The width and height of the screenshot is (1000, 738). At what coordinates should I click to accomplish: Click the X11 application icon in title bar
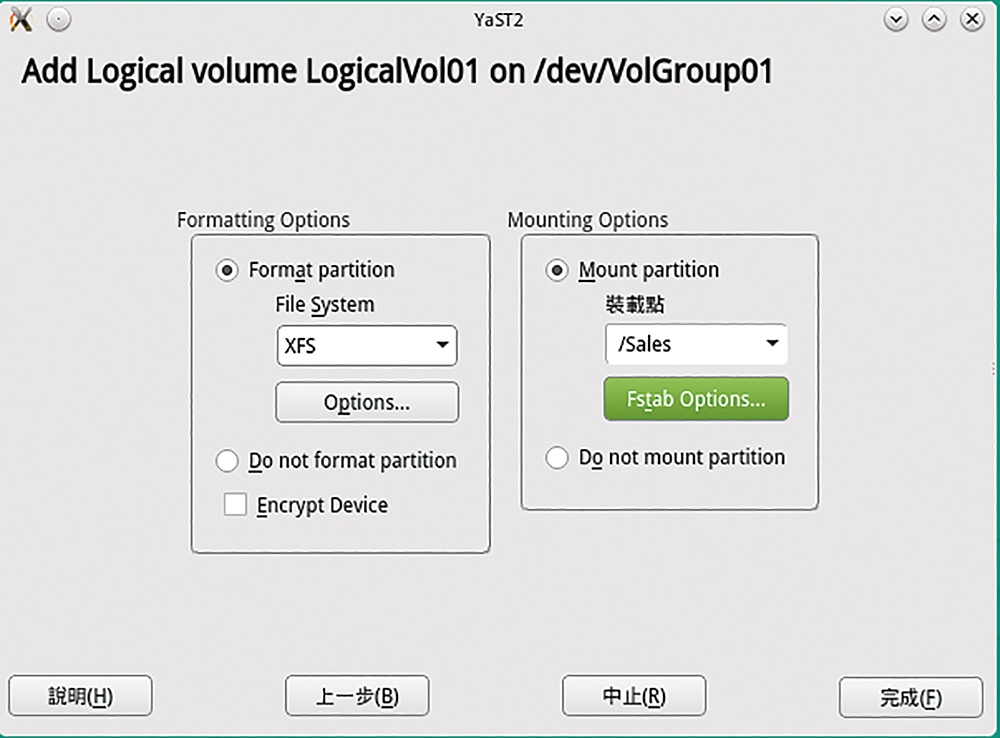tap(21, 20)
